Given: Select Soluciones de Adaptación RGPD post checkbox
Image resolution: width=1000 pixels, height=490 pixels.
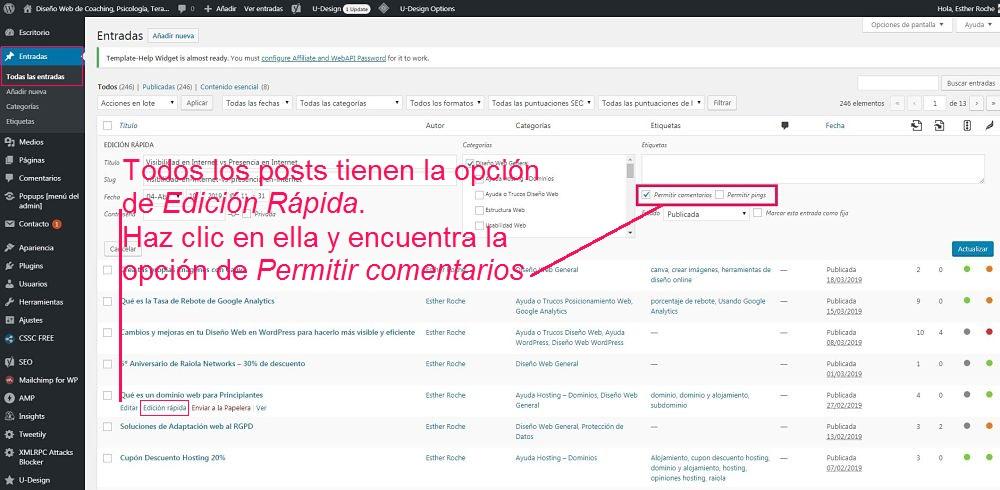Looking at the screenshot, I should pos(108,426).
